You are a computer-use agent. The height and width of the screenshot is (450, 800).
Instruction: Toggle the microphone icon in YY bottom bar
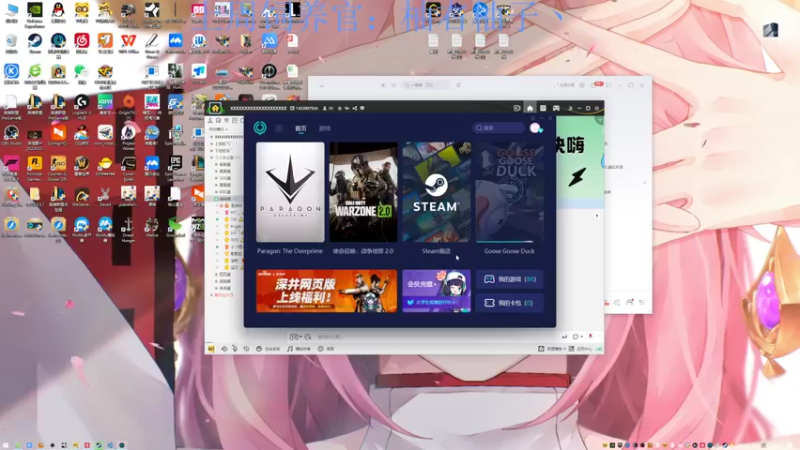(235, 349)
